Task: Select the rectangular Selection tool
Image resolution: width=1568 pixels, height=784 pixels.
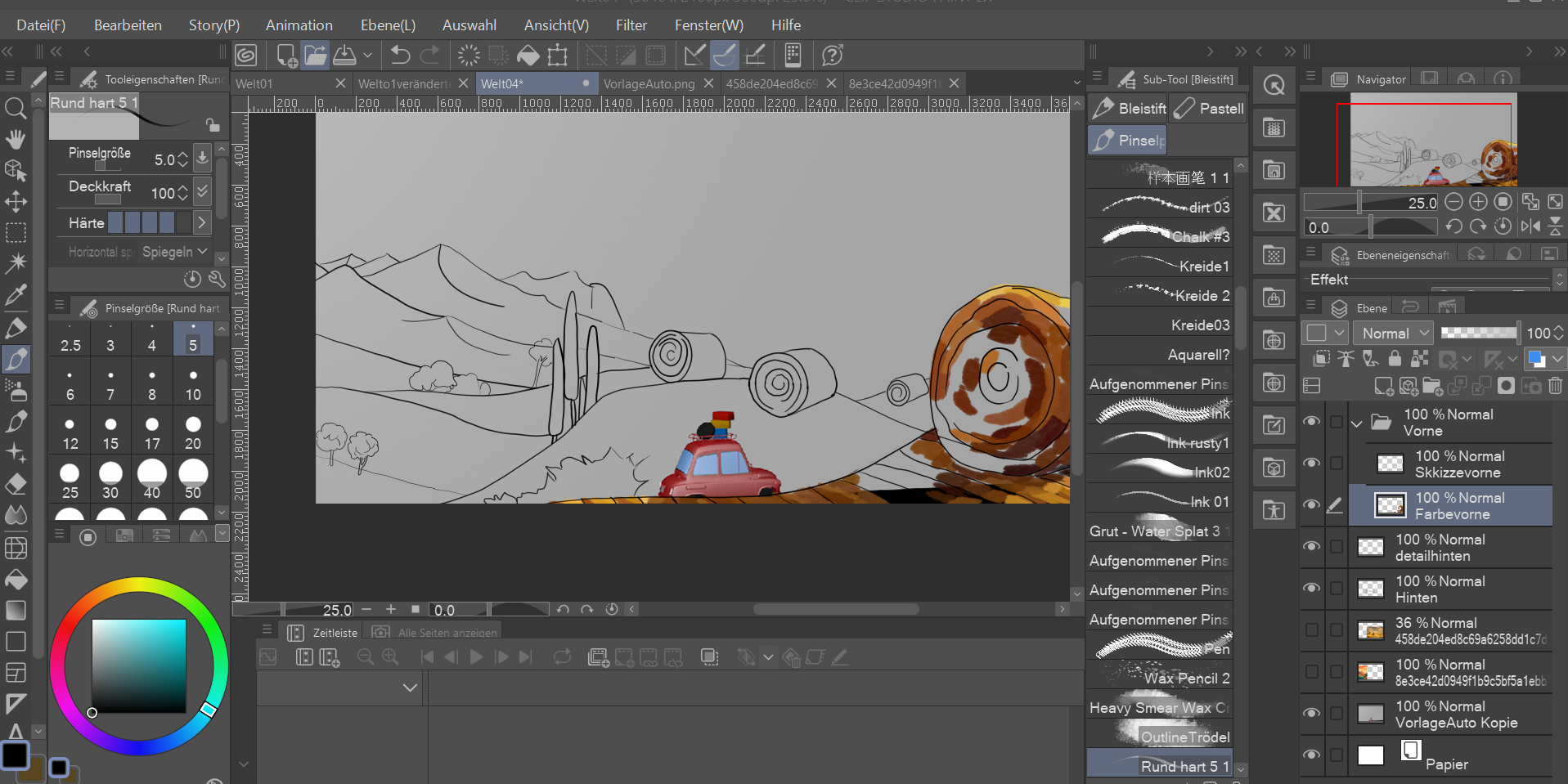Action: click(16, 232)
